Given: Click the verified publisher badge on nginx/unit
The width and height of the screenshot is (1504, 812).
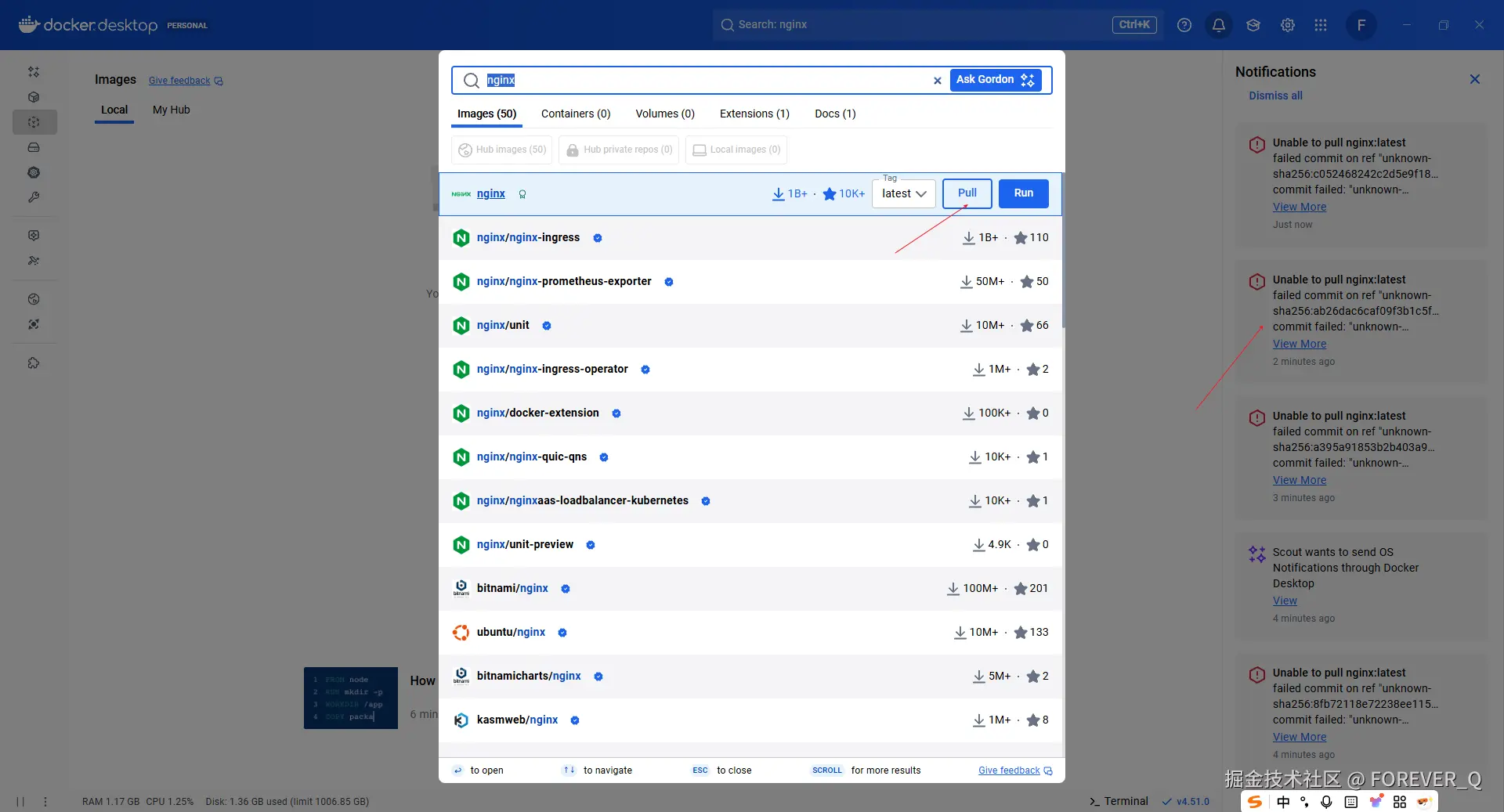Looking at the screenshot, I should [x=547, y=326].
